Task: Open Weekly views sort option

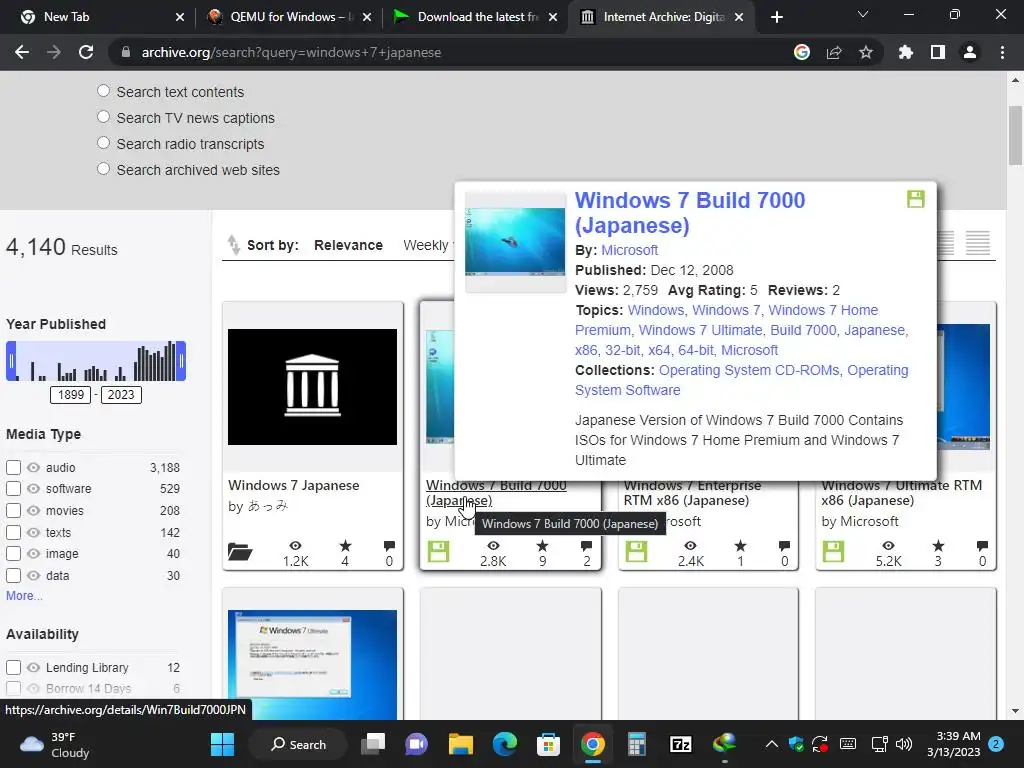Action: [x=427, y=245]
